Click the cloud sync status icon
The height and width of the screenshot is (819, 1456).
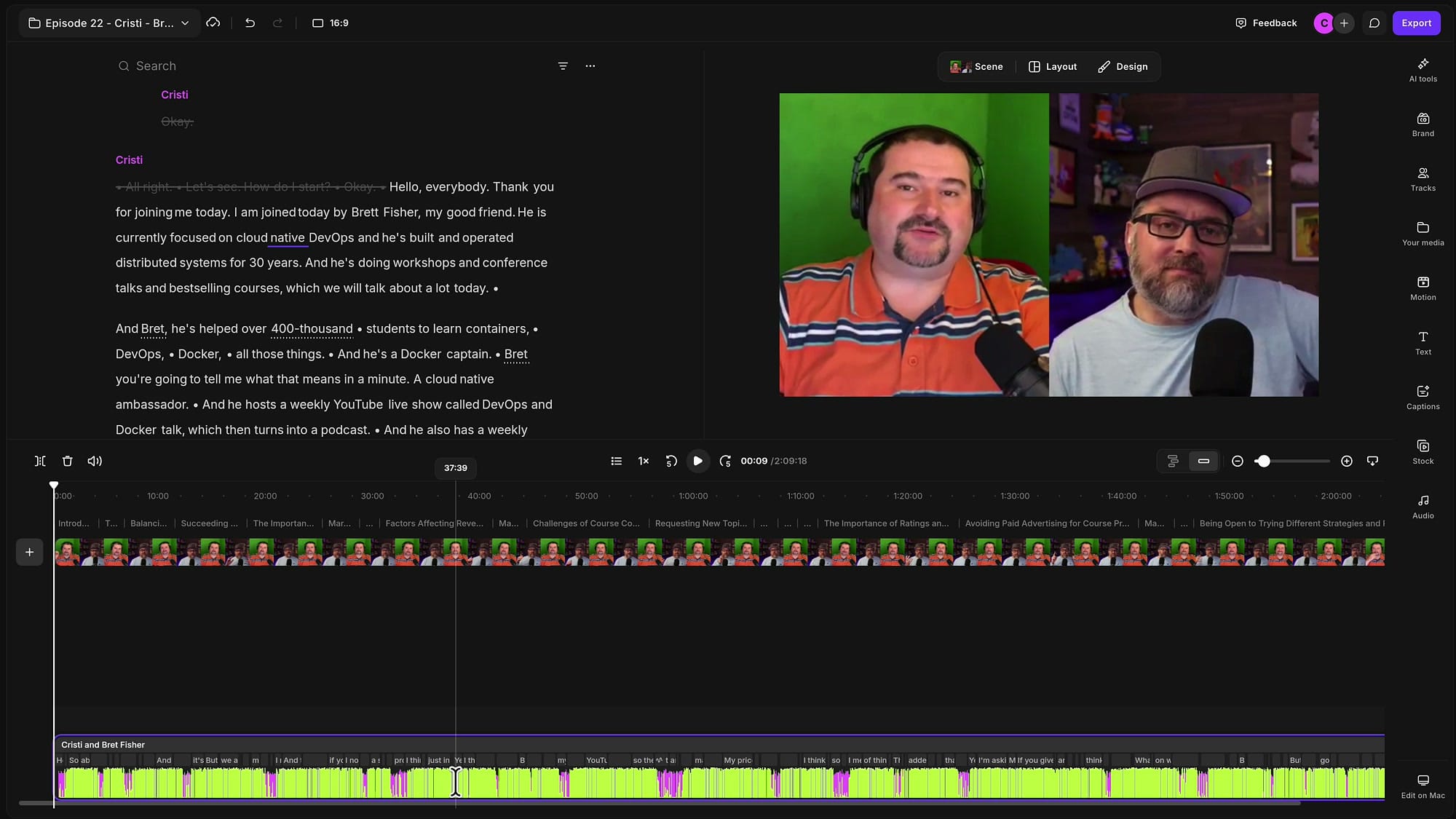point(213,23)
